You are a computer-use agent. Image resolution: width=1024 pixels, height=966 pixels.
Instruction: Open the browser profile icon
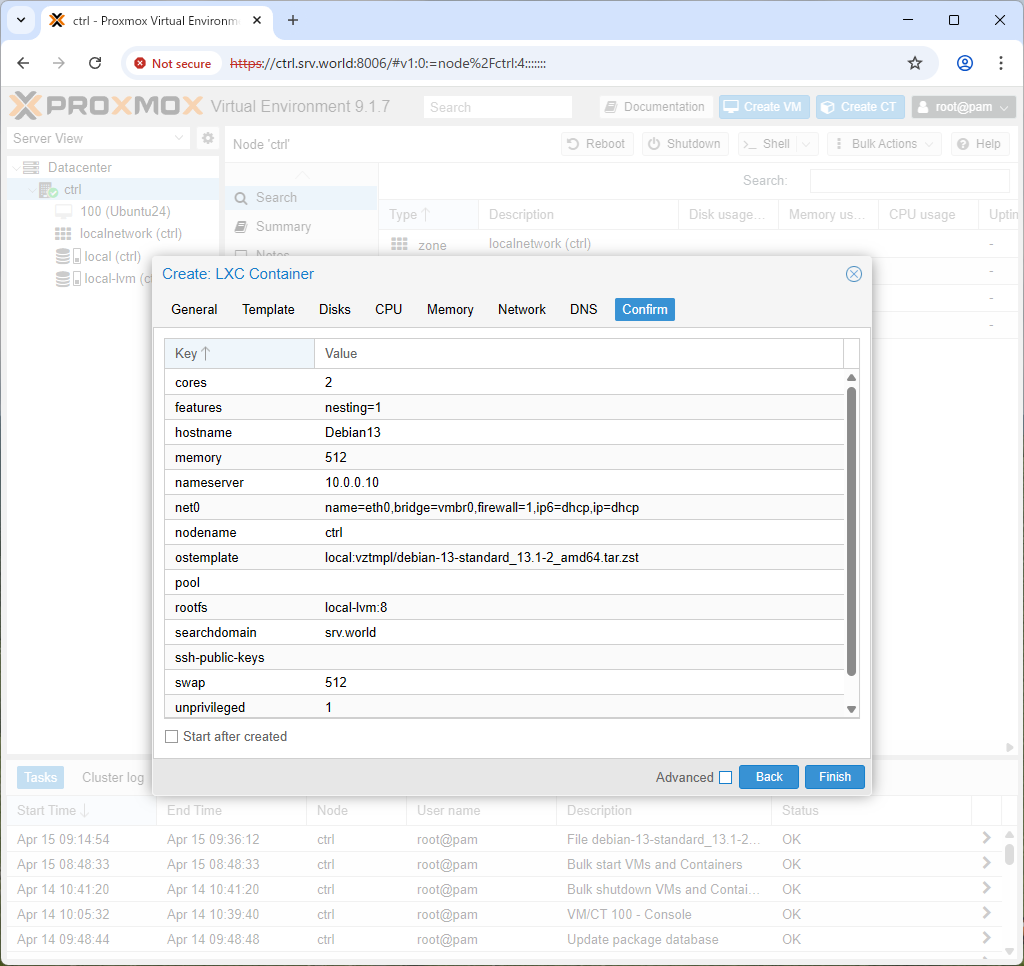[x=965, y=63]
